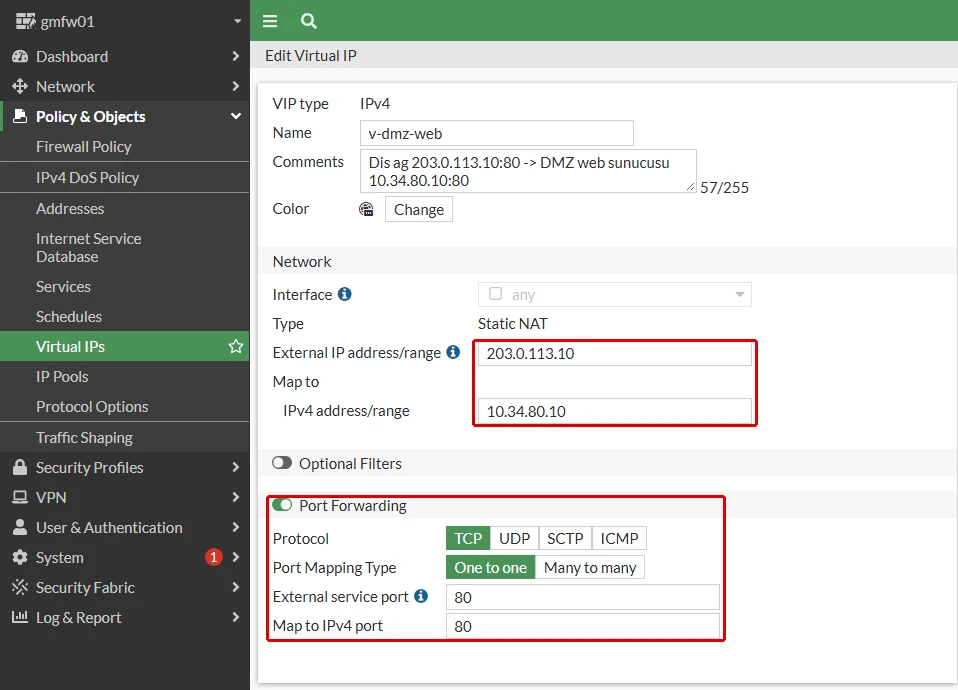Click the VPN laptop icon
Viewport: 958px width, 690px height.
[20, 497]
